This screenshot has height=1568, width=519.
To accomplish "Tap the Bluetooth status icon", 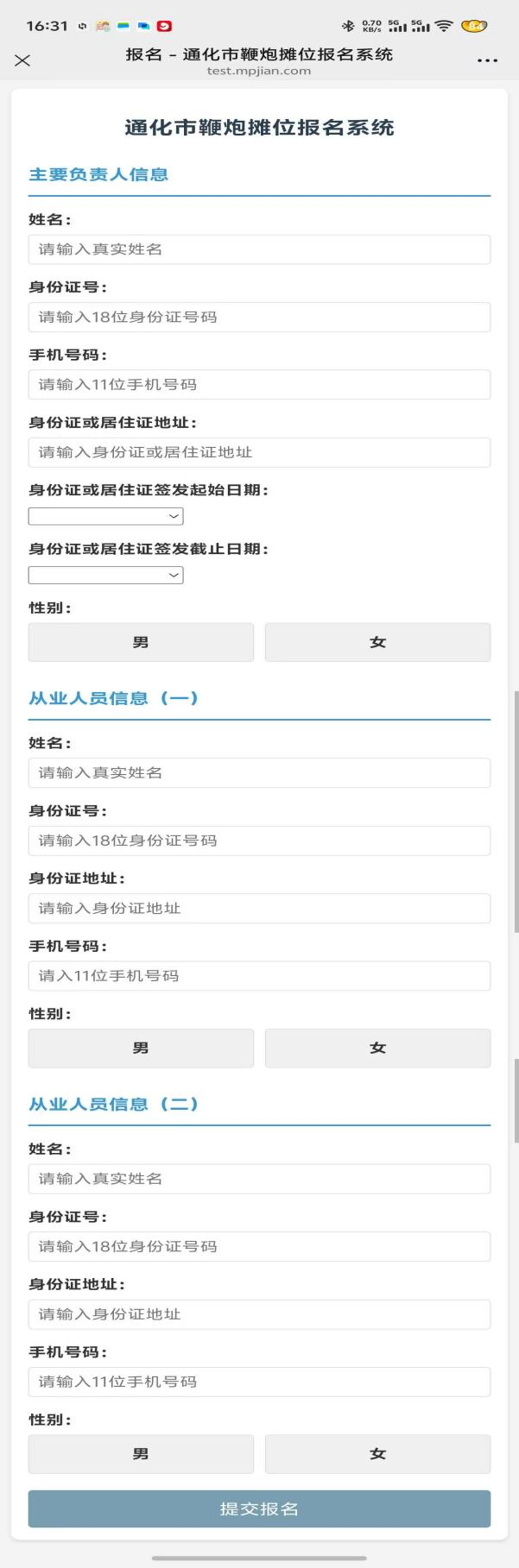I will [x=348, y=26].
